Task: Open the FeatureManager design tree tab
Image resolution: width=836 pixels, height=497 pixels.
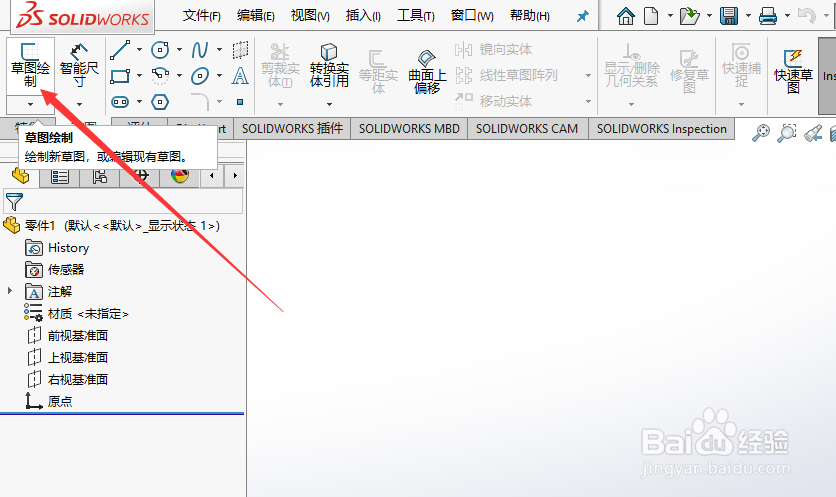Action: pyautogui.click(x=20, y=175)
